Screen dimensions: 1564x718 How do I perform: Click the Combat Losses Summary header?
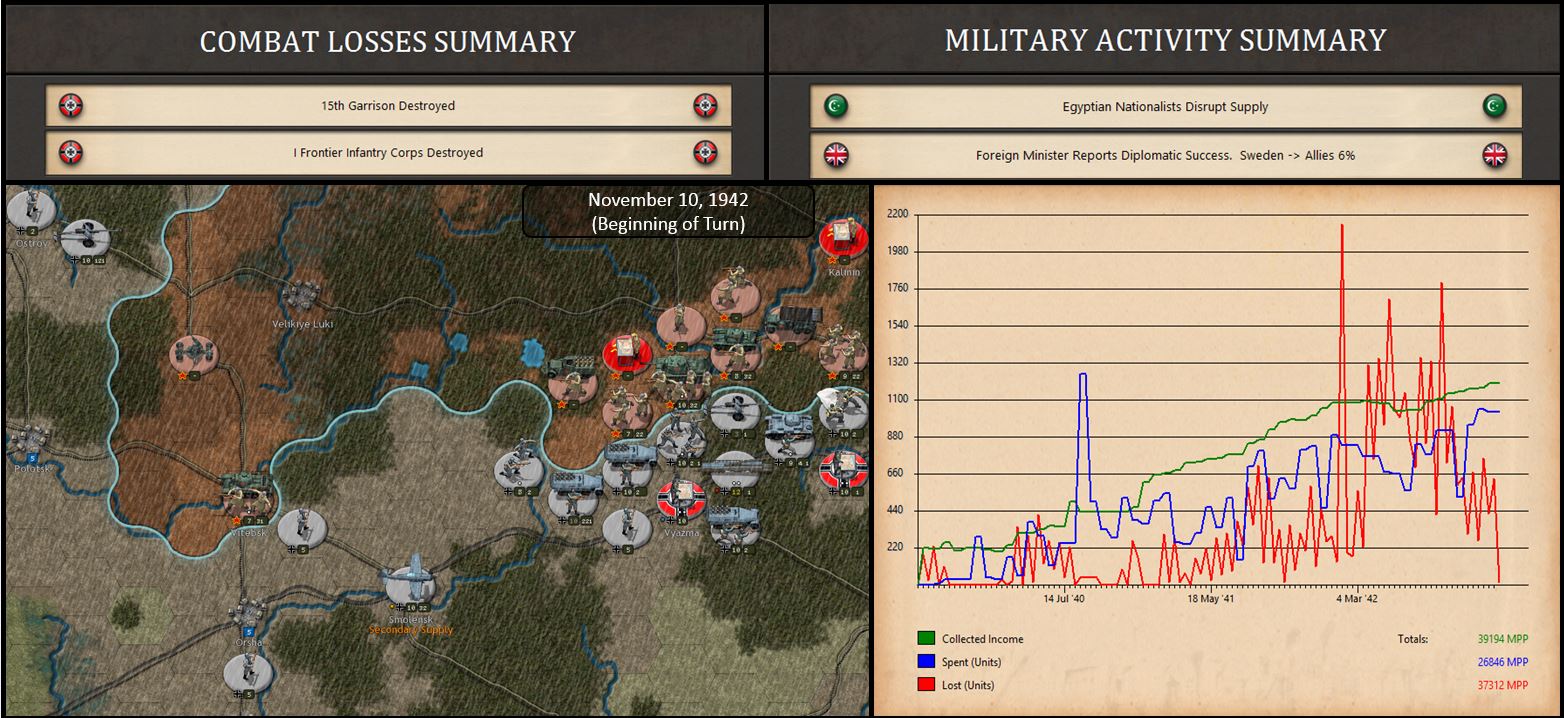[x=386, y=40]
